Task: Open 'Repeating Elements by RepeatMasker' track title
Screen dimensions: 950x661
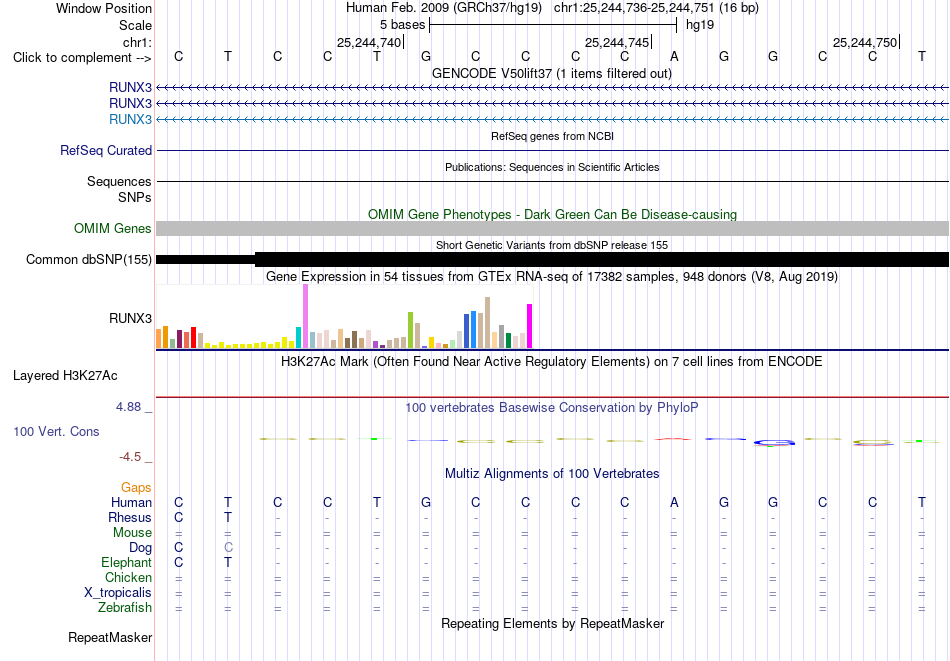Action: 552,624
